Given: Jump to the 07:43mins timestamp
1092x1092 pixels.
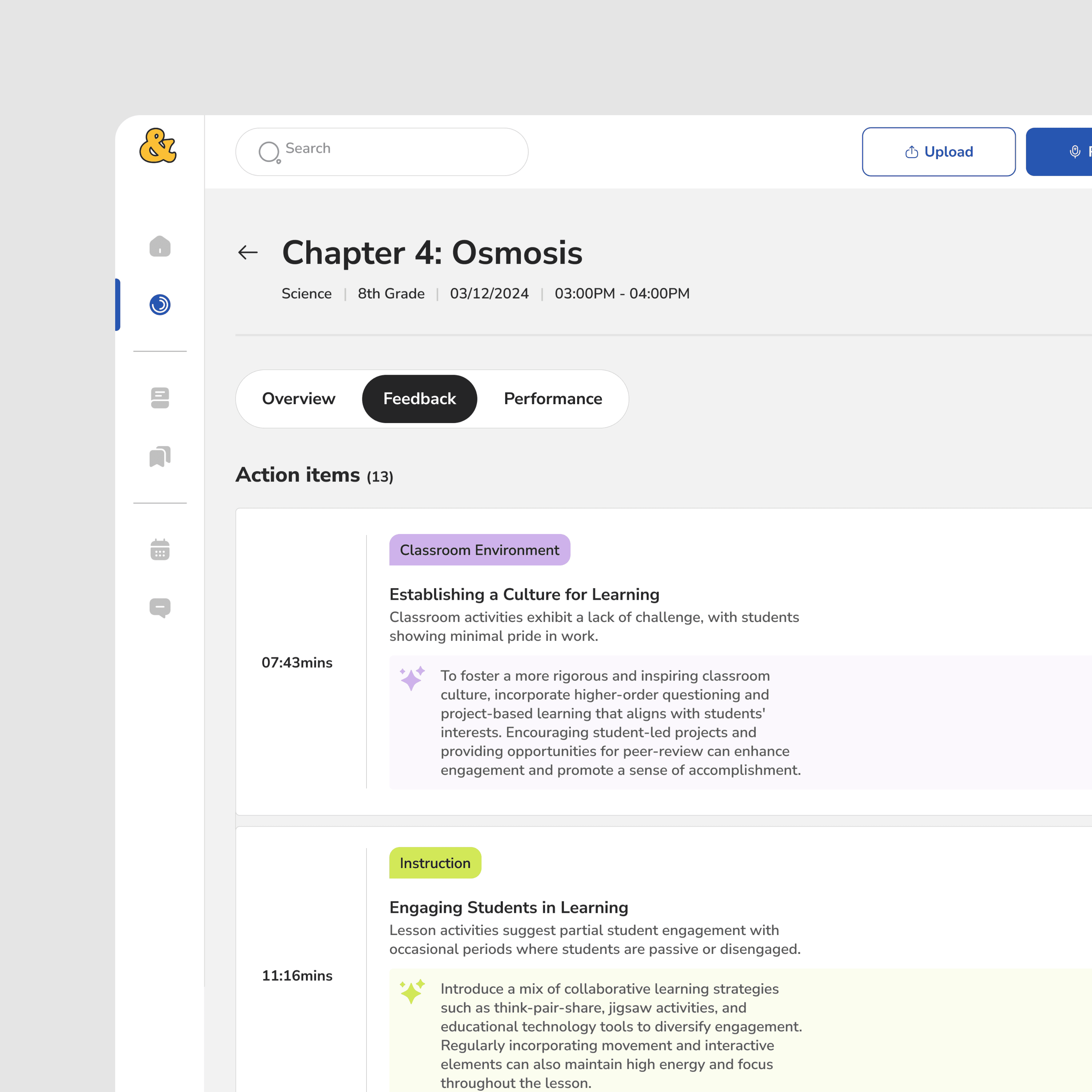Looking at the screenshot, I should pyautogui.click(x=297, y=663).
